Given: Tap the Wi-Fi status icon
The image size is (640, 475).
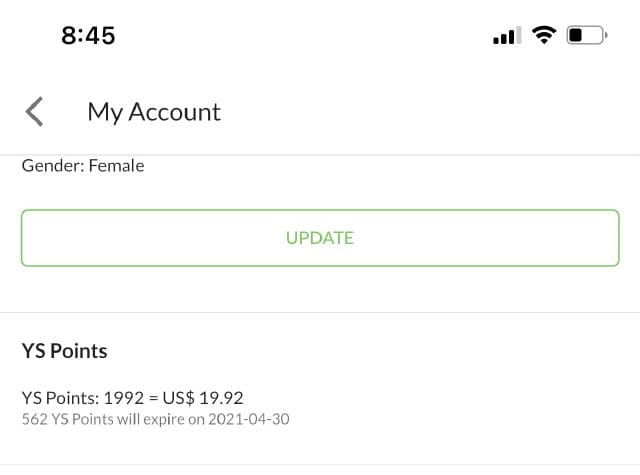Looking at the screenshot, I should point(544,35).
